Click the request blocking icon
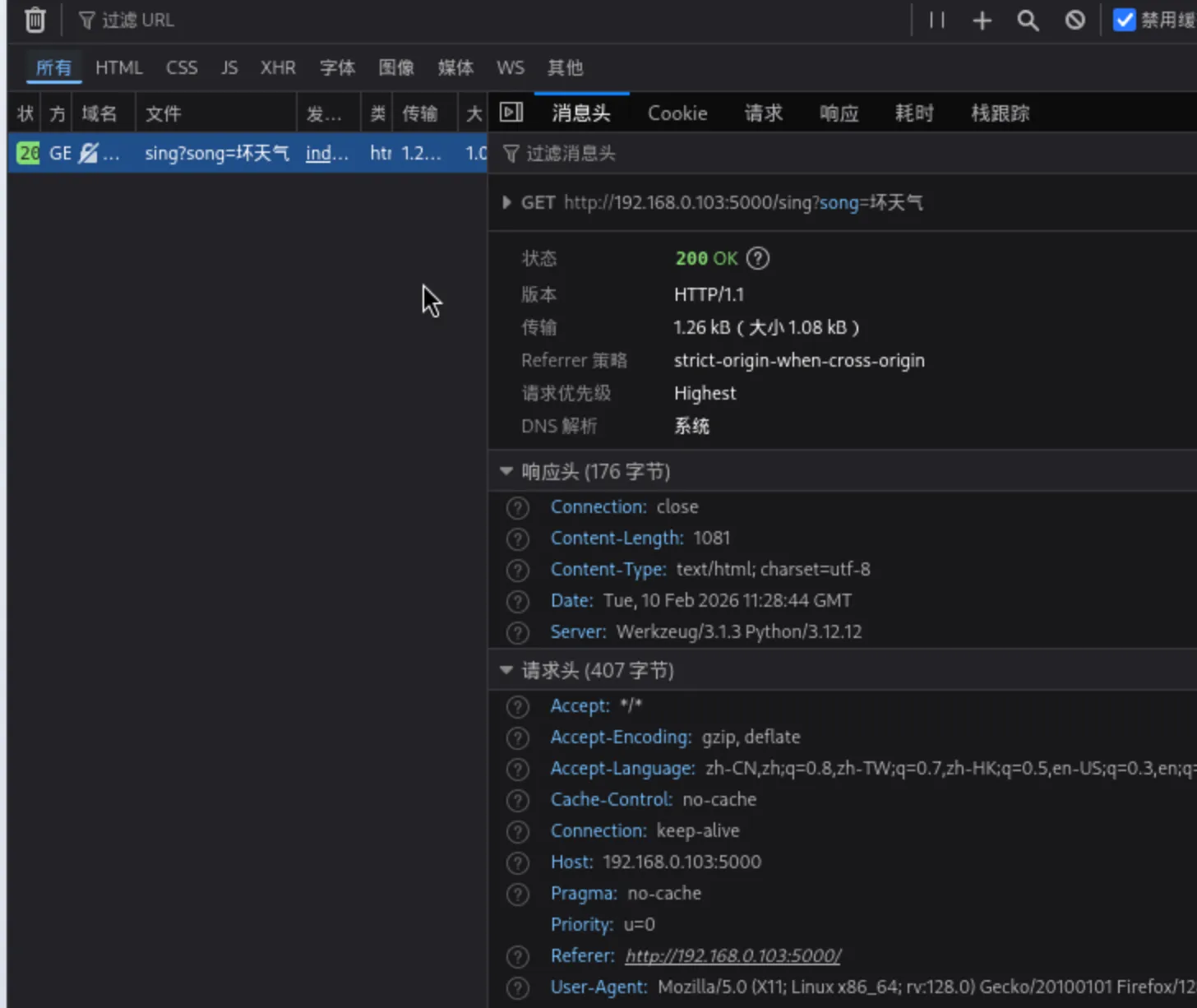The width and height of the screenshot is (1197, 1008). click(x=1075, y=20)
